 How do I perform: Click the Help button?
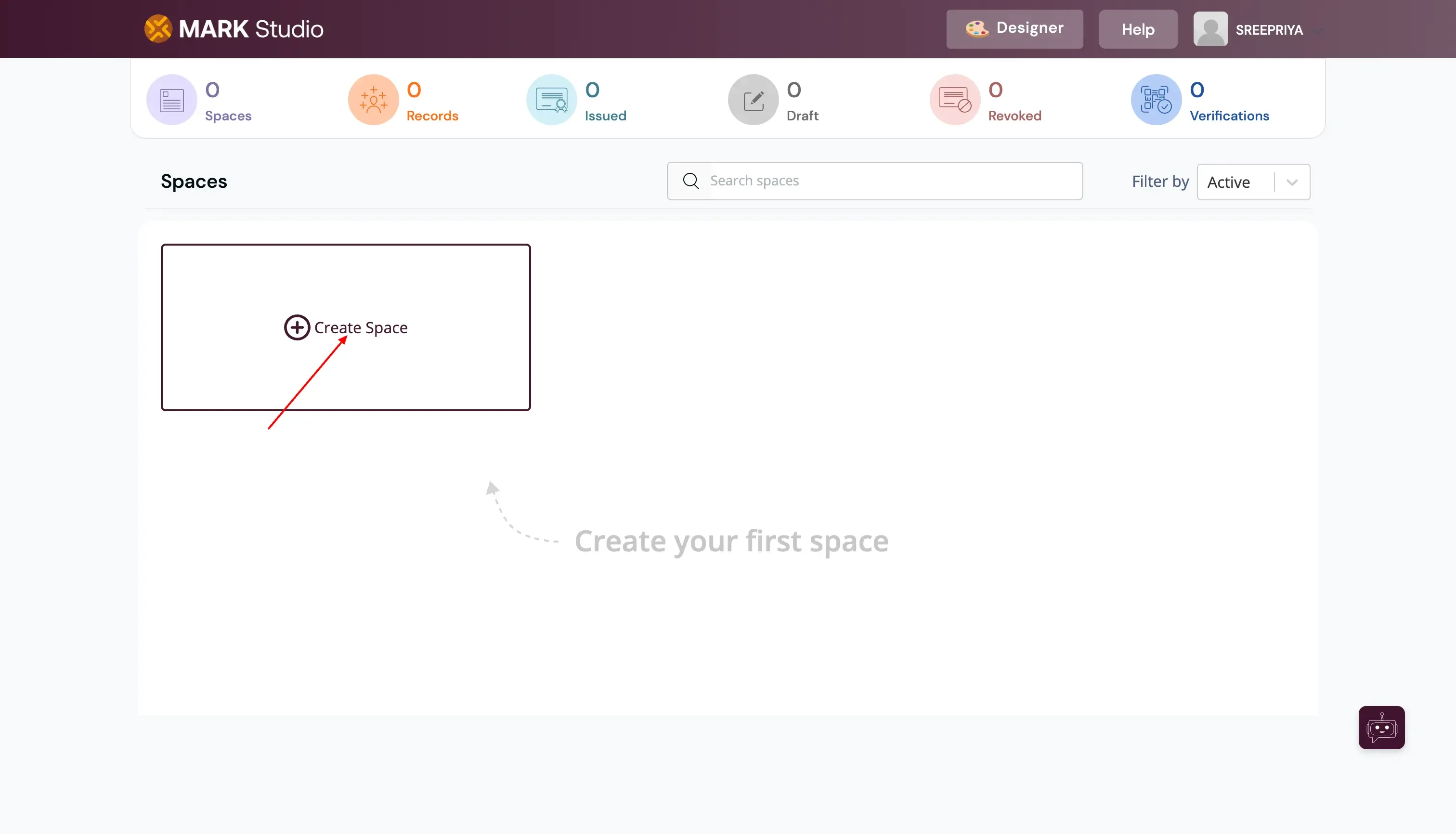pyautogui.click(x=1138, y=28)
